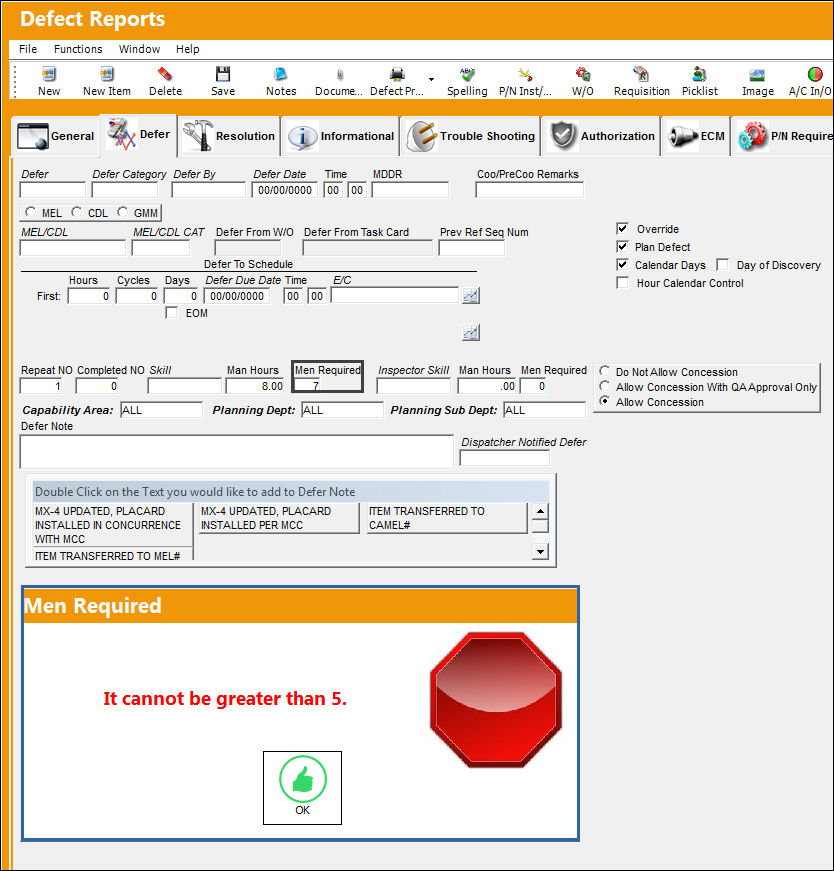Click the chart icon next to E/C field
The width and height of the screenshot is (834, 871).
(471, 296)
